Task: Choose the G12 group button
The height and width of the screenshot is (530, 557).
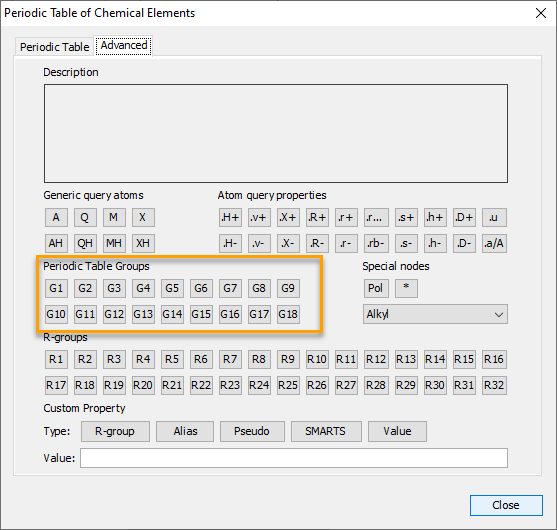Action: click(114, 314)
